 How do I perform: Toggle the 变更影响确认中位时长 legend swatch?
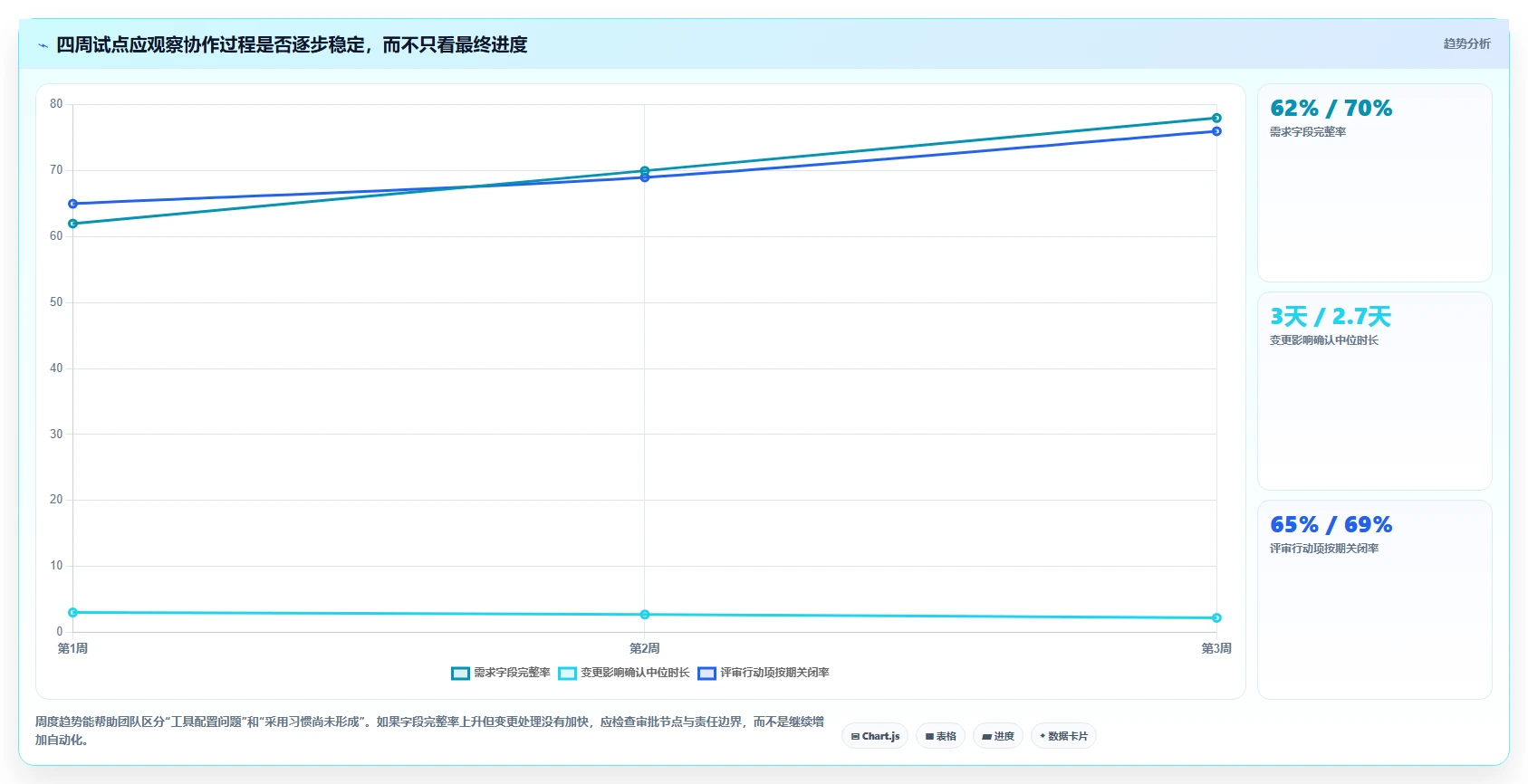[567, 673]
